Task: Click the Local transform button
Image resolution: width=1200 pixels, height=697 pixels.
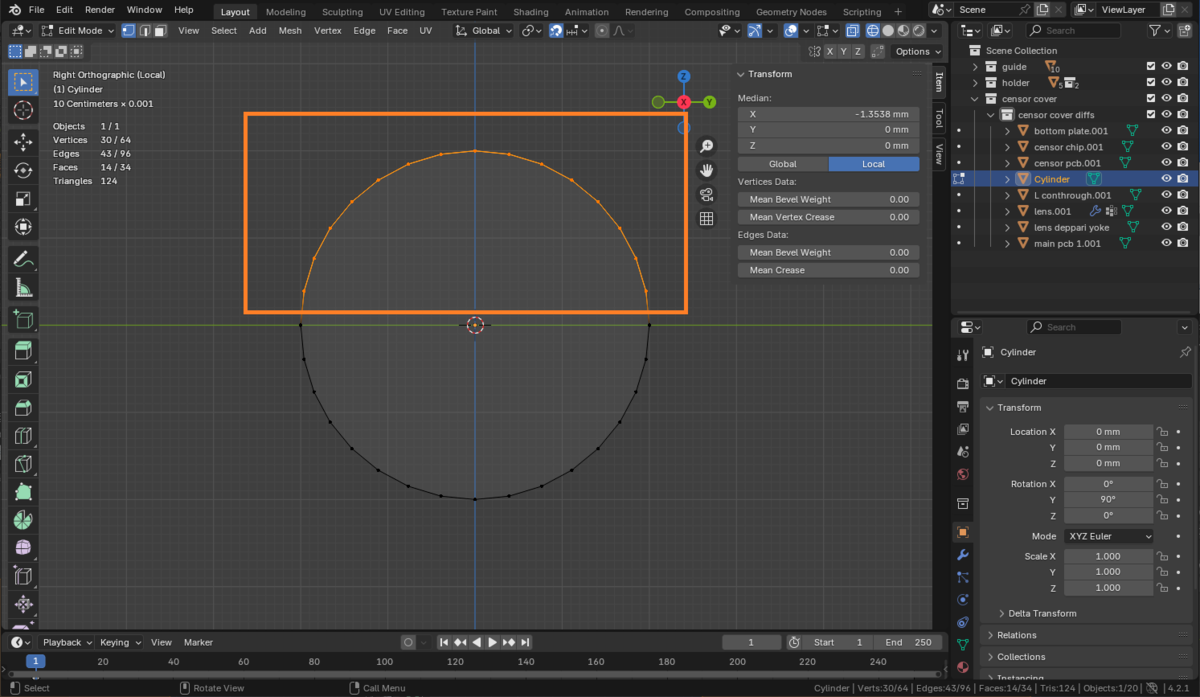Action: click(x=873, y=164)
